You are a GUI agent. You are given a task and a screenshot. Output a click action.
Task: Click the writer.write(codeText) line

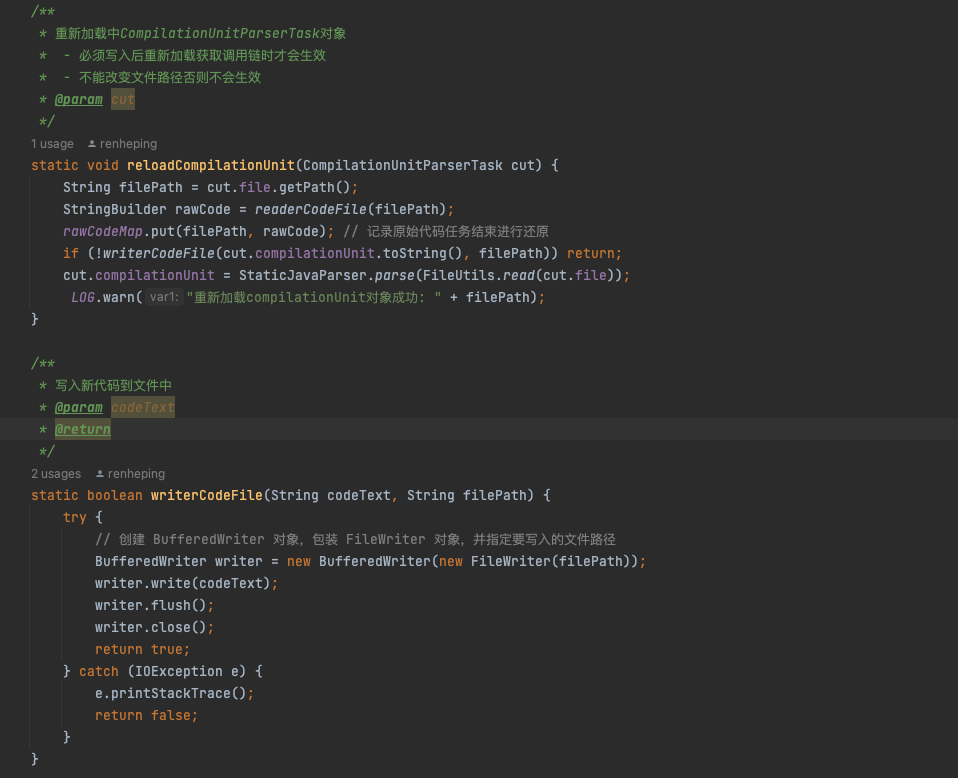[x=186, y=584]
